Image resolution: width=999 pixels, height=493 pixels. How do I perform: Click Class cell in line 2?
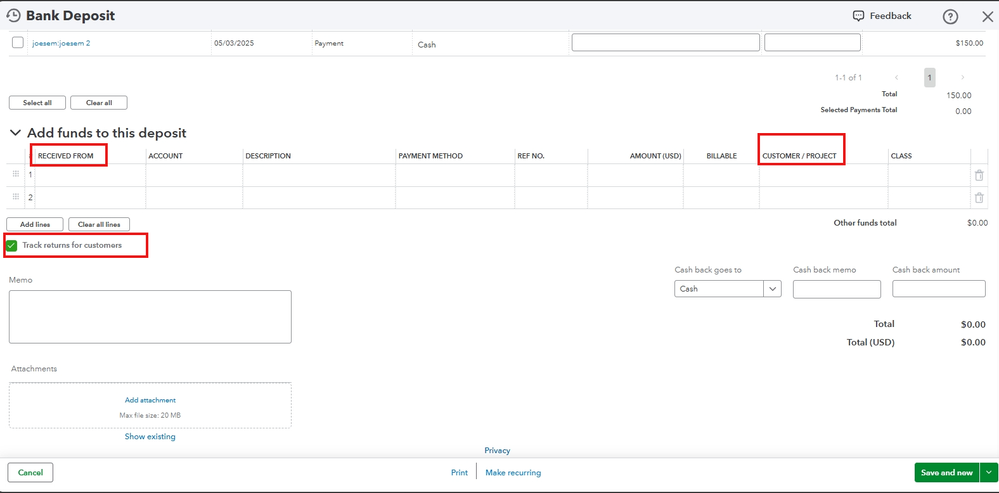click(929, 197)
